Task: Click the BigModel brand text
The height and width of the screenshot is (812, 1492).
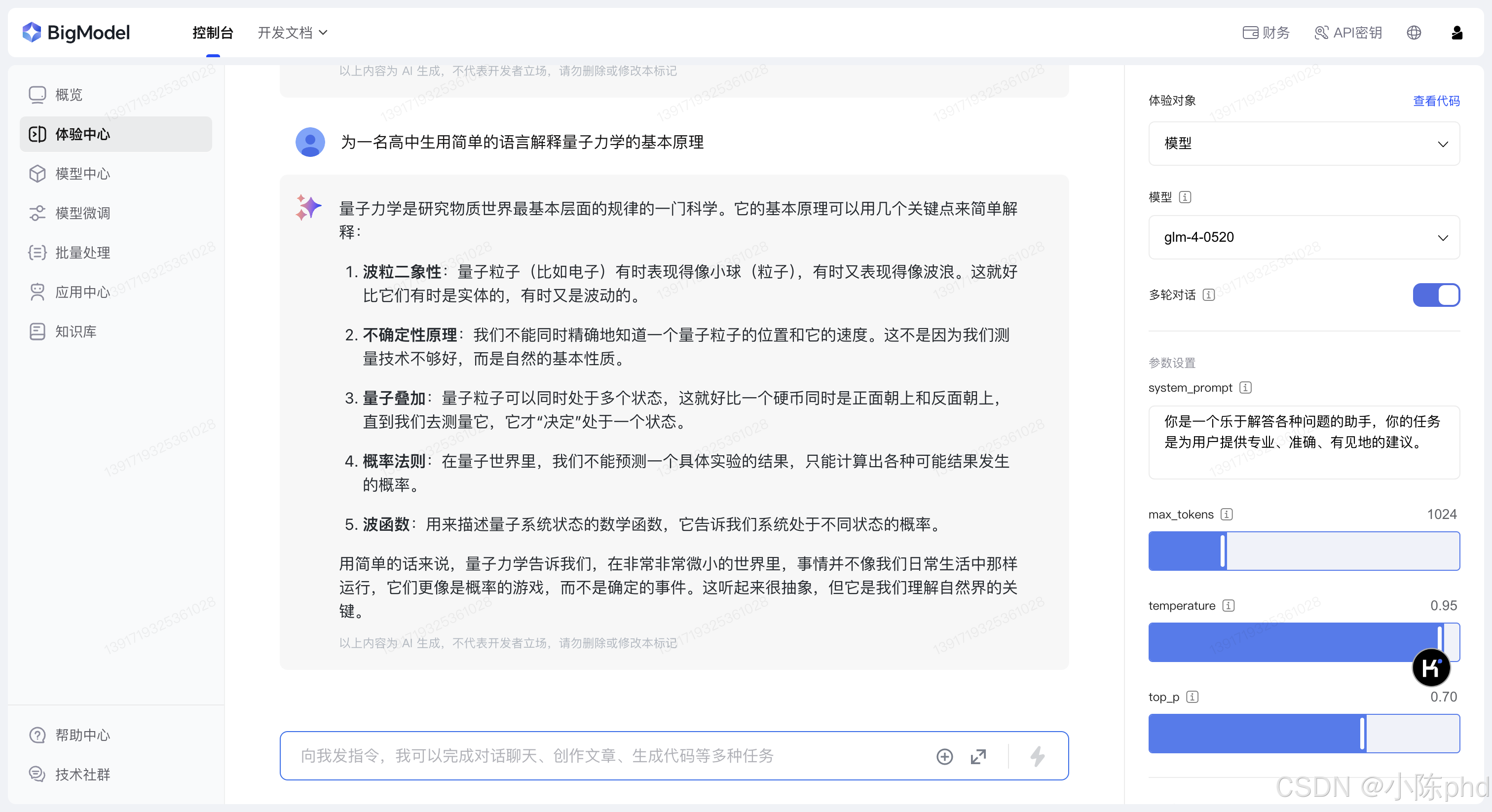Action: (89, 33)
